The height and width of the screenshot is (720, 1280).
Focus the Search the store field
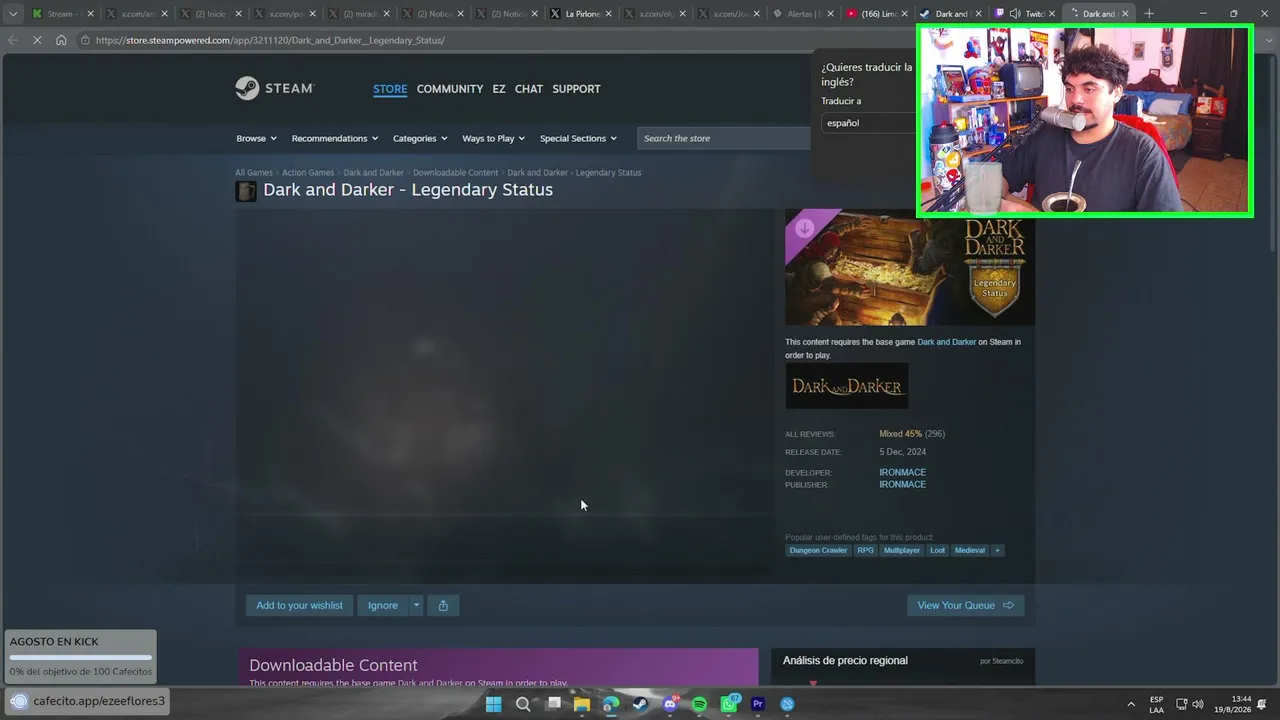[x=724, y=138]
